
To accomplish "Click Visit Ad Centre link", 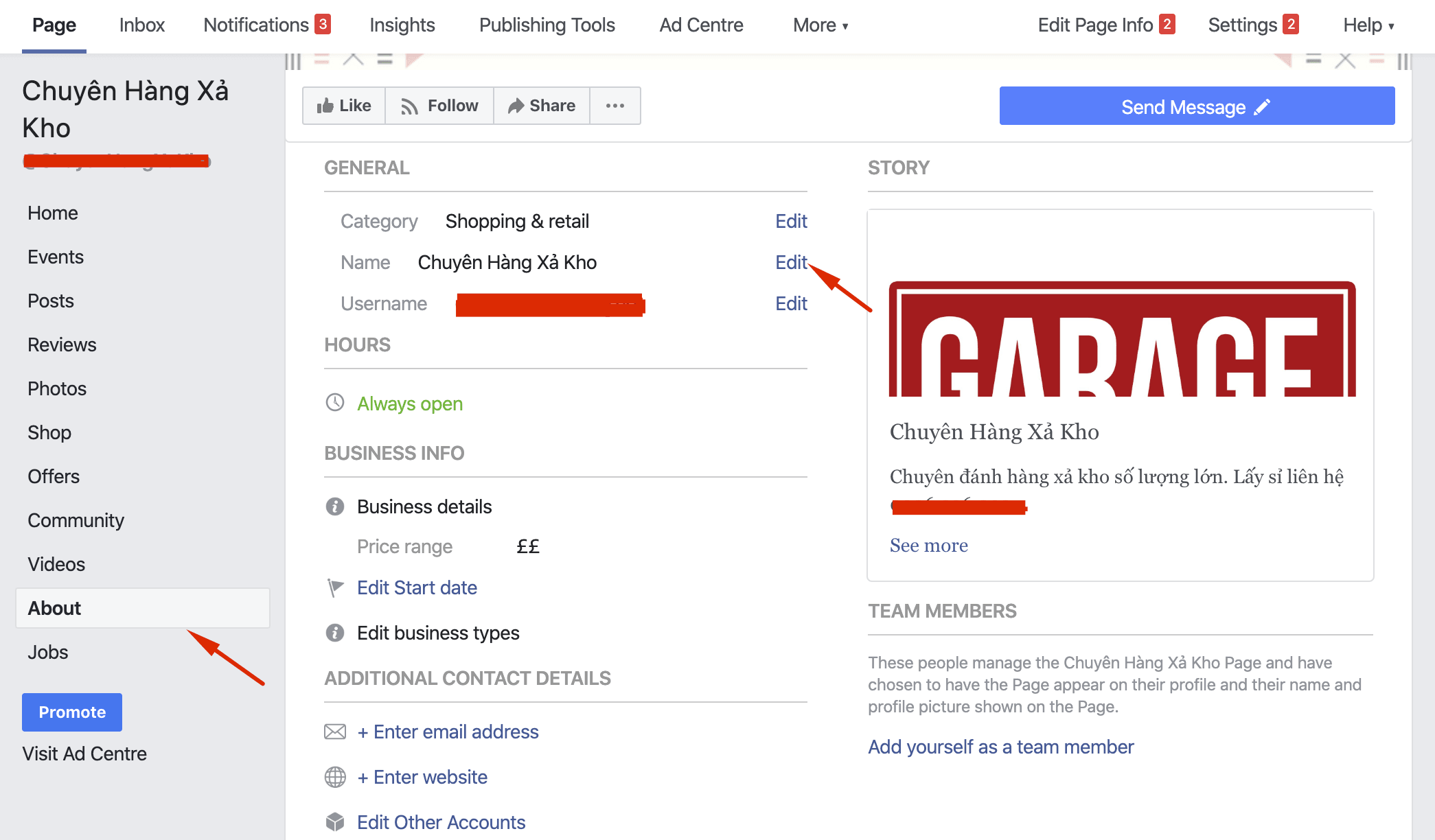I will point(84,754).
